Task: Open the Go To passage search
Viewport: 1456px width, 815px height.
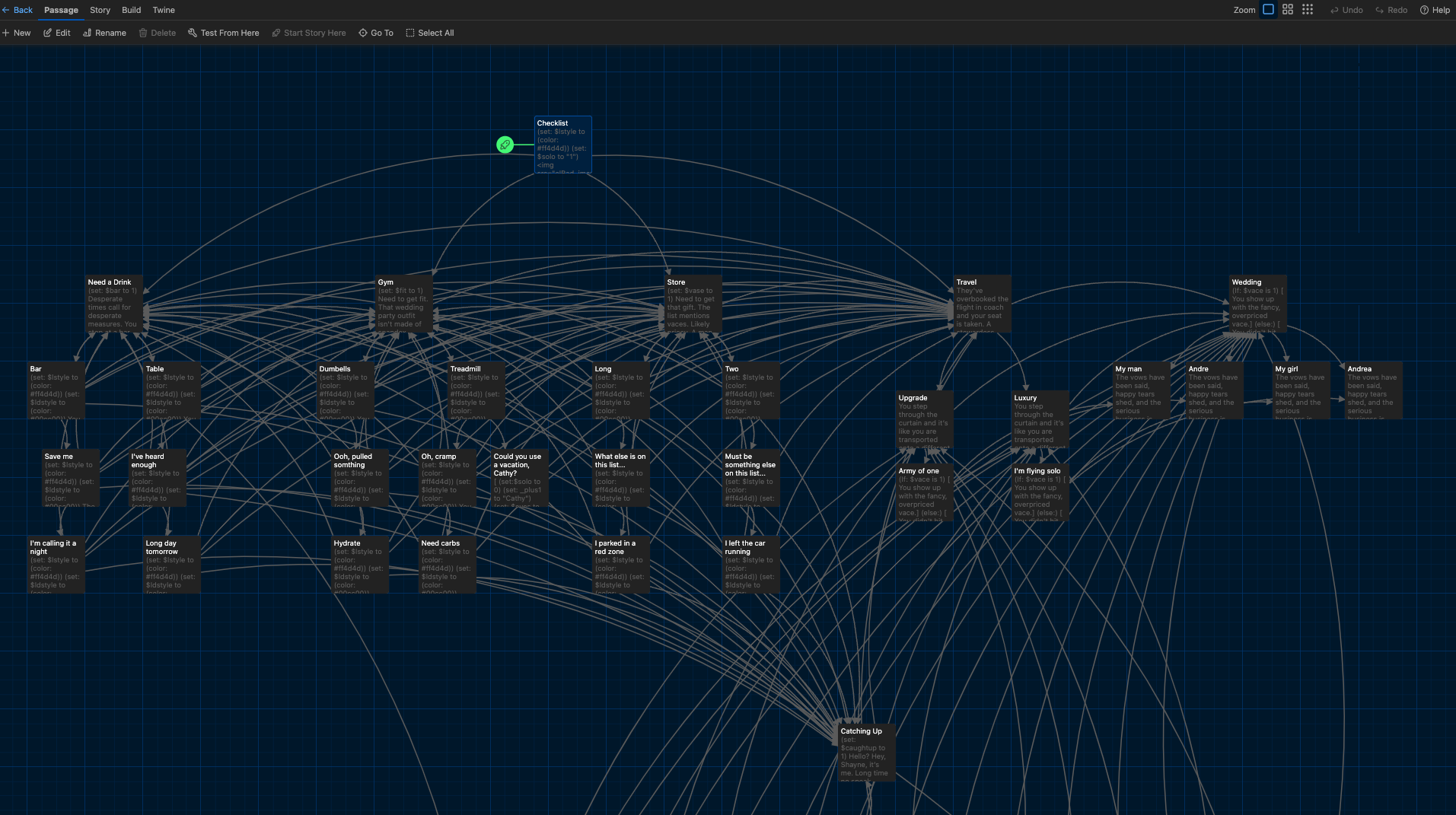Action: pos(376,33)
